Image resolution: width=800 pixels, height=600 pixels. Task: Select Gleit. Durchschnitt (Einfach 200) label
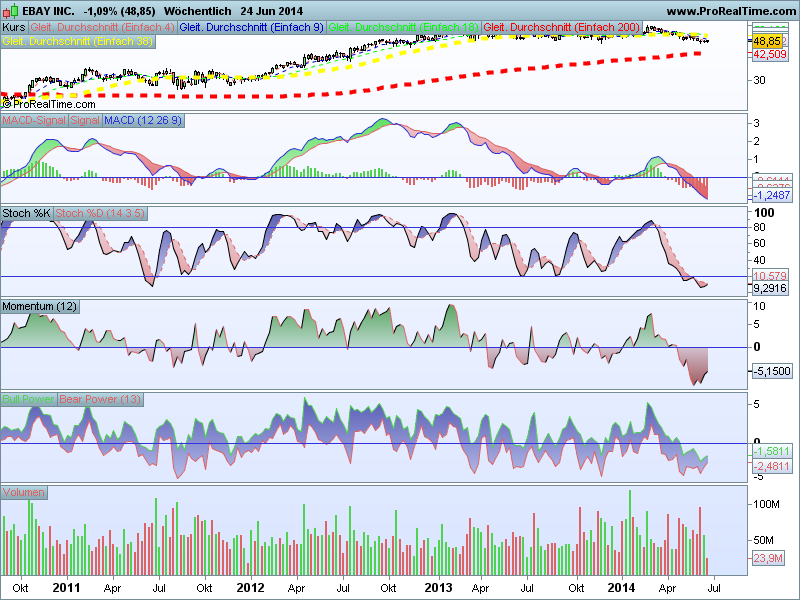(x=561, y=28)
